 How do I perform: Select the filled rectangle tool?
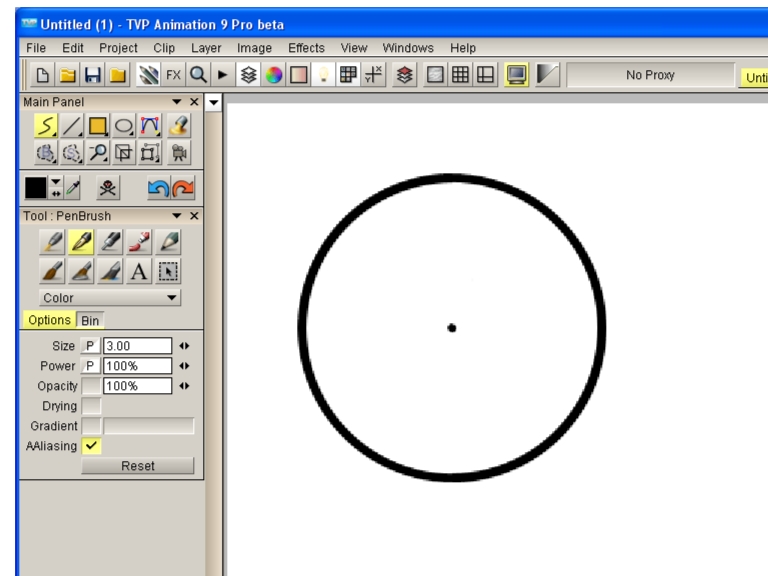tap(97, 126)
